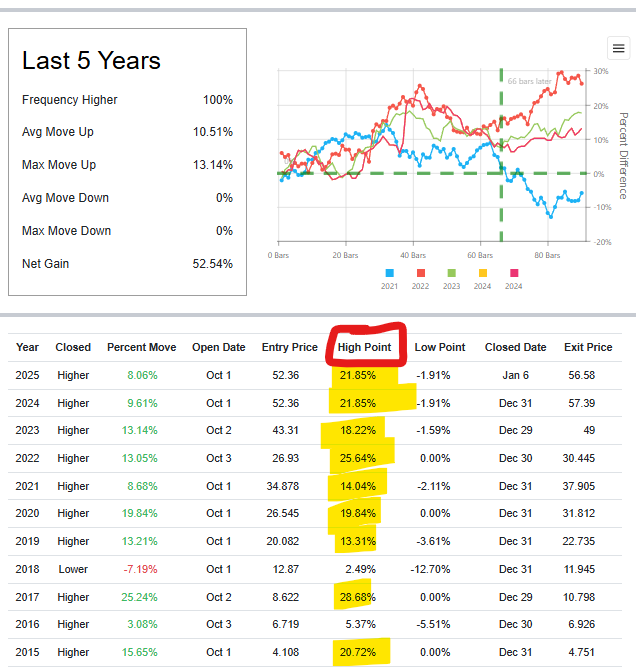Click the Percent Move column header
Viewport: 636px width, 671px height.
coord(141,347)
